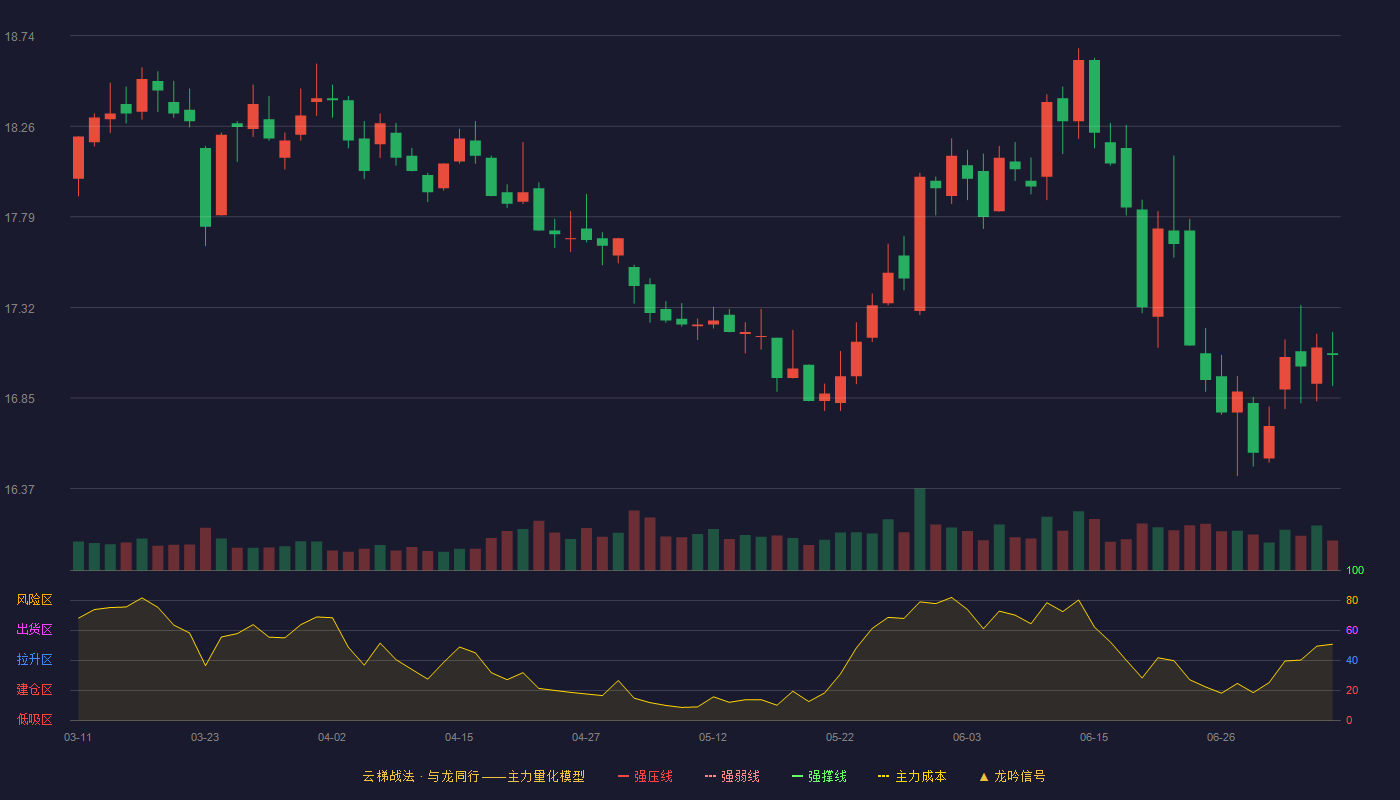
Task: Select the magenta 60 scale value
Action: point(1352,630)
